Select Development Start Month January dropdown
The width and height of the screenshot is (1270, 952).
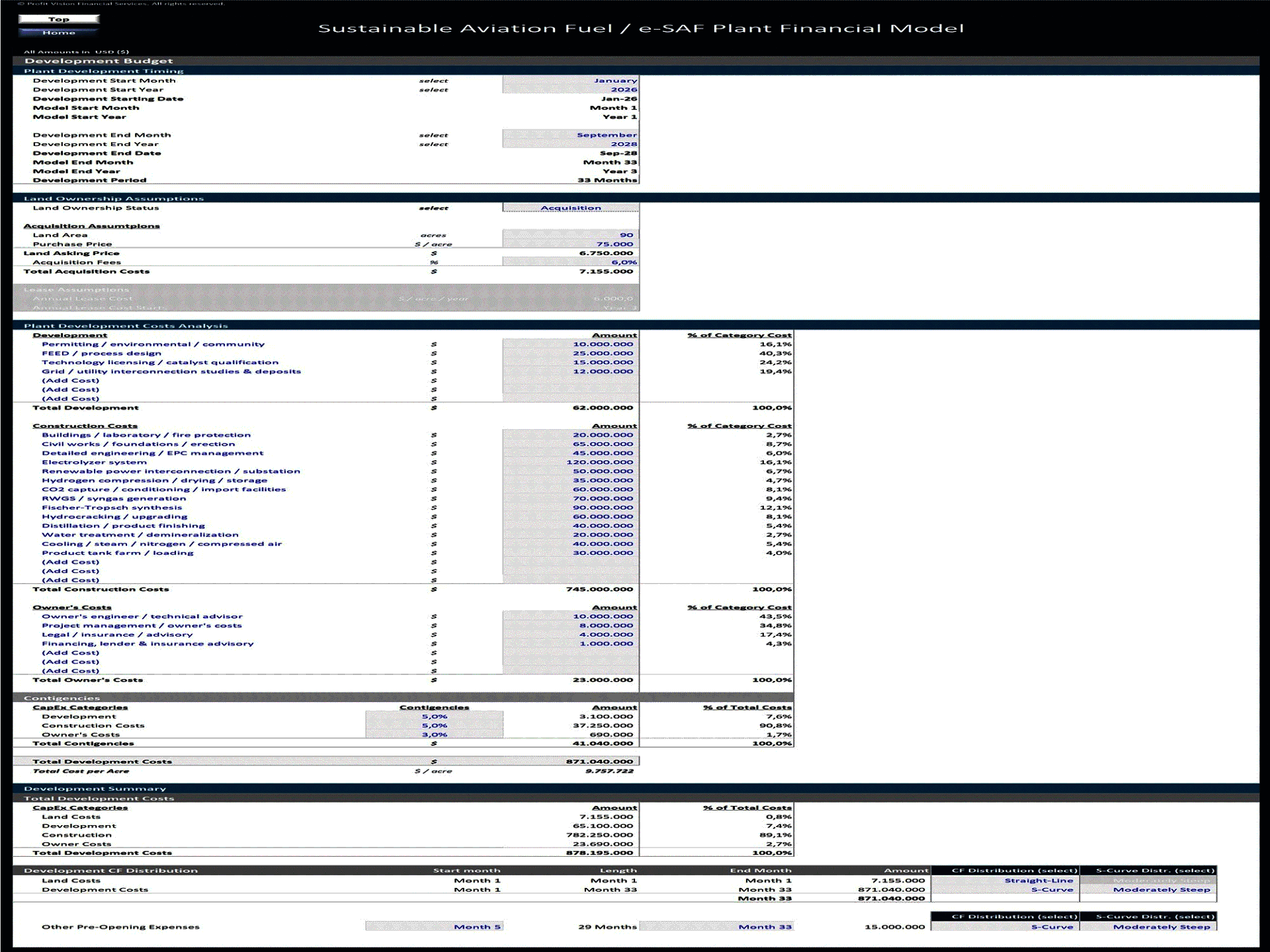(x=570, y=81)
